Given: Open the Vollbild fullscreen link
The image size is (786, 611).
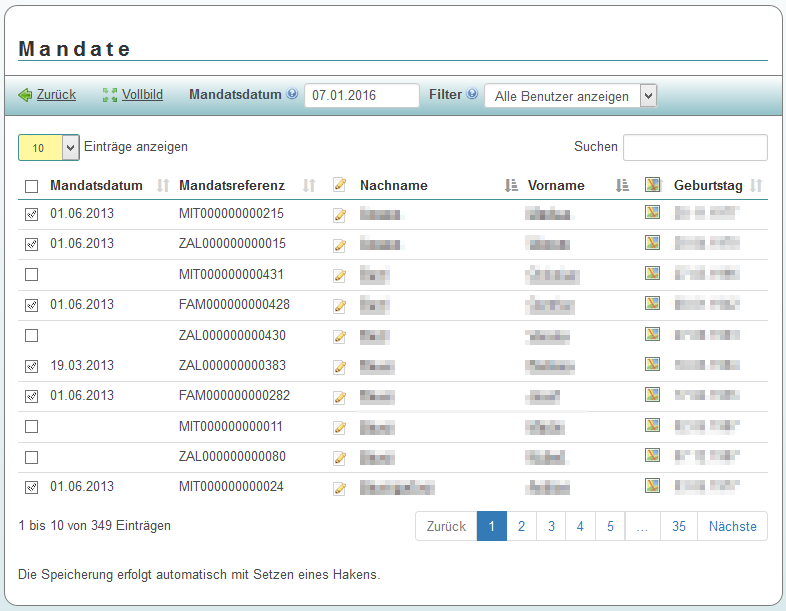Looking at the screenshot, I should (x=142, y=95).
